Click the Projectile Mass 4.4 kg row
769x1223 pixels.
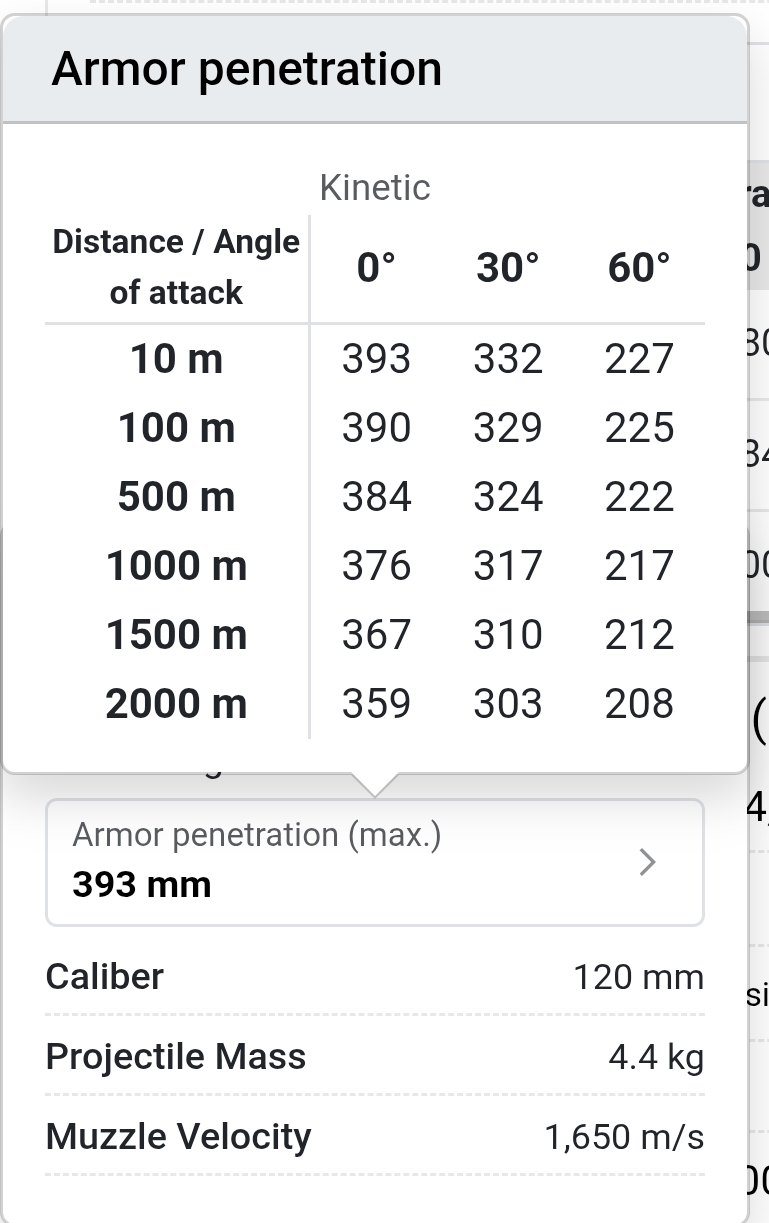(375, 1056)
